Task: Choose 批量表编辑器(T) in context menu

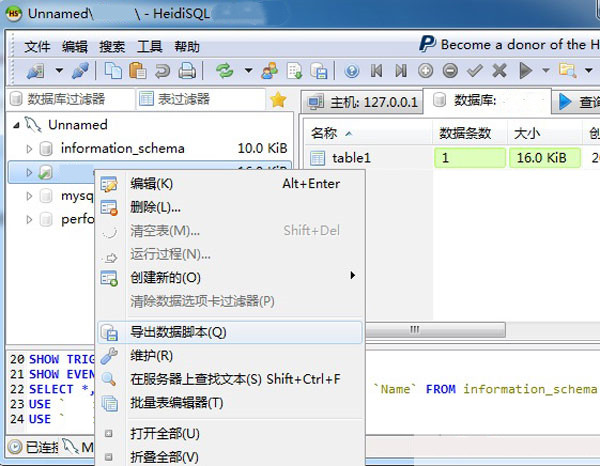Action: [x=230, y=403]
